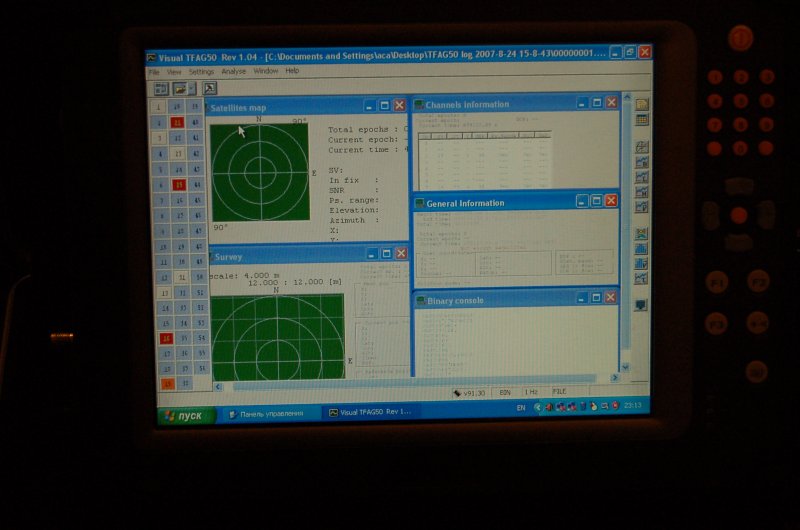Click vertical scrollbar up arrow
The width and height of the screenshot is (800, 530).
[x=627, y=96]
